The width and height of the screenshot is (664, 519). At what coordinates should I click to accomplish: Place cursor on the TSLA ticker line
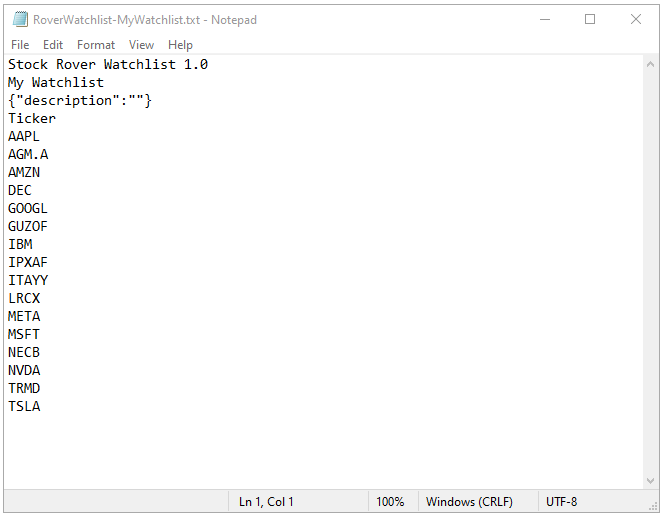coord(24,406)
